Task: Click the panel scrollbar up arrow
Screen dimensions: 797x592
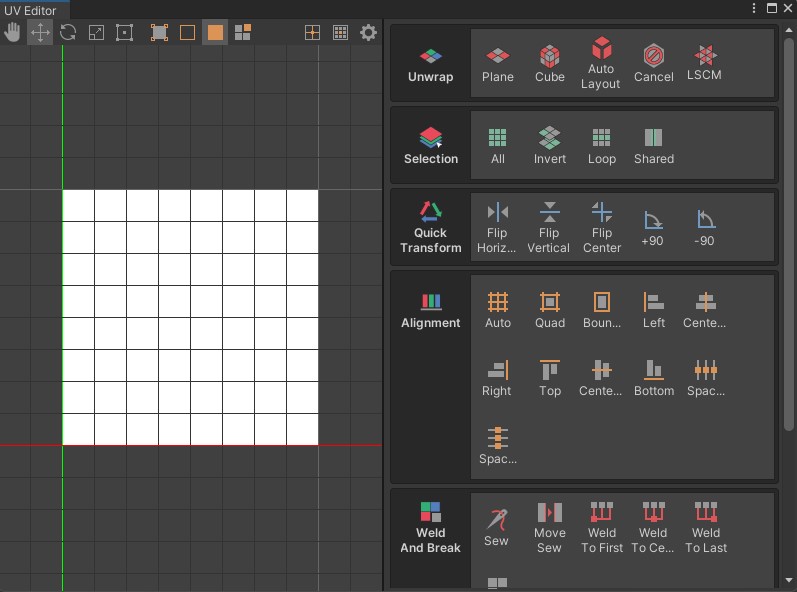Action: 789,30
